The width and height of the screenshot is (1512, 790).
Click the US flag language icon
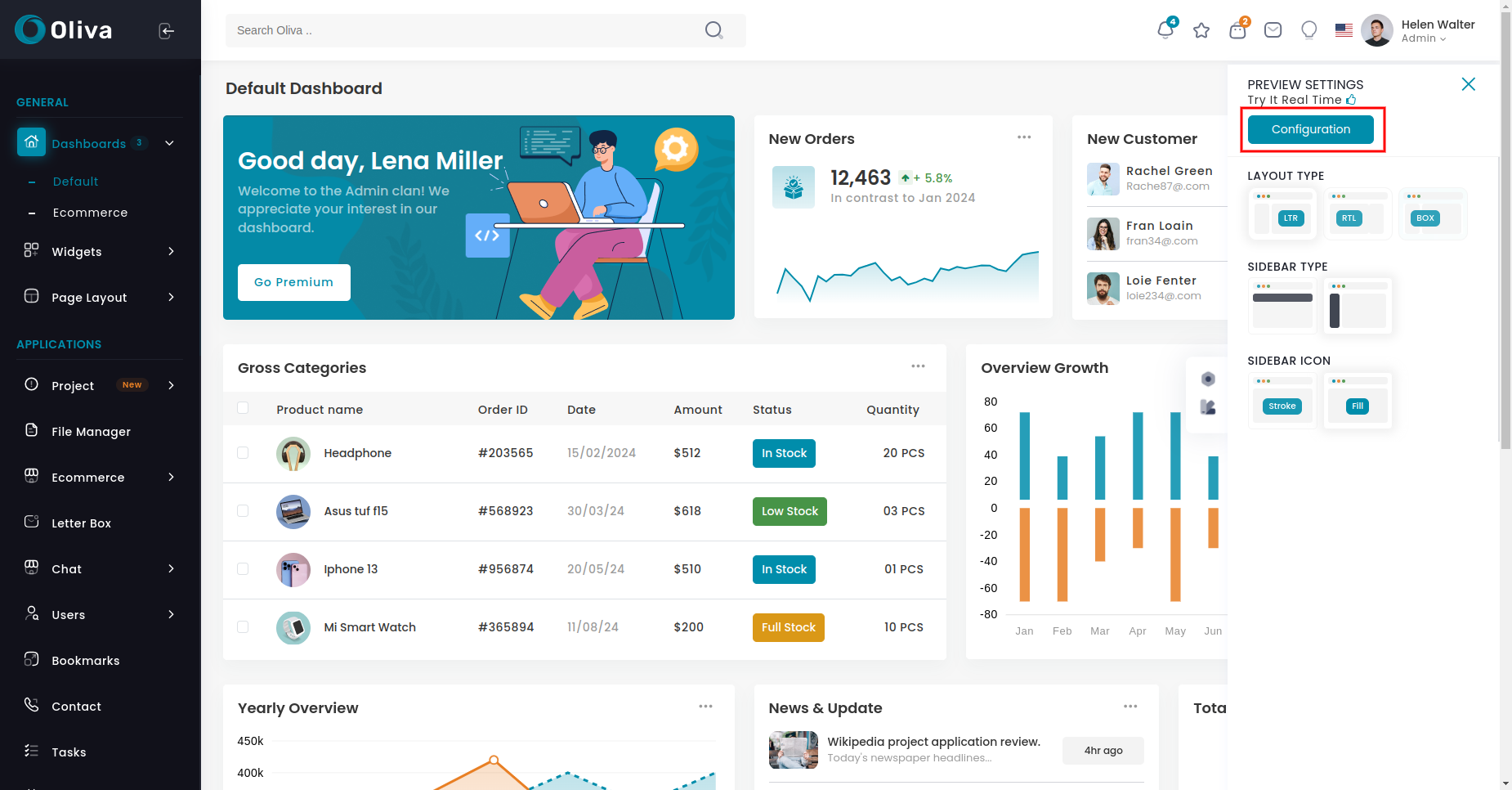coord(1344,30)
